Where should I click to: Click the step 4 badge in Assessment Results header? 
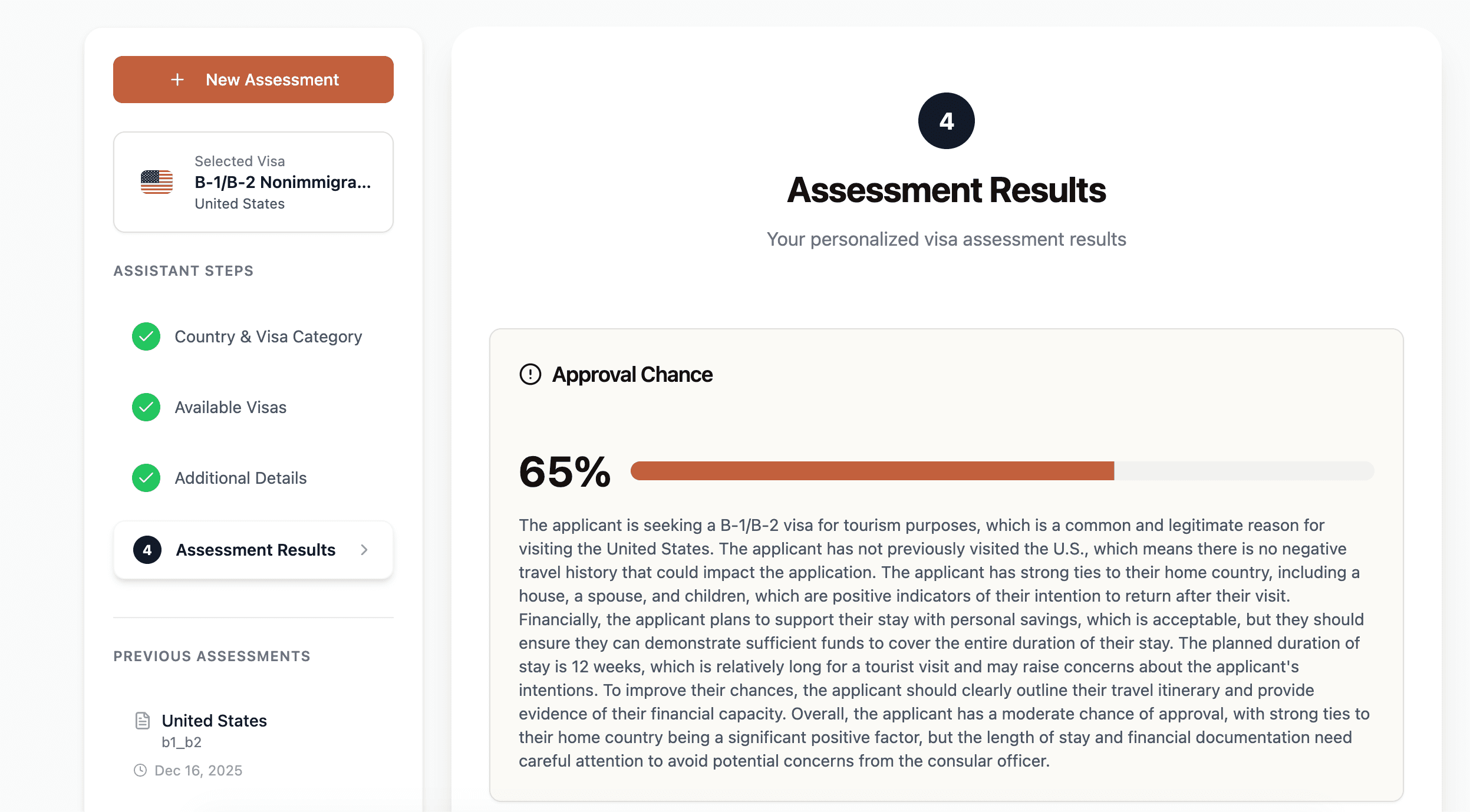click(945, 120)
